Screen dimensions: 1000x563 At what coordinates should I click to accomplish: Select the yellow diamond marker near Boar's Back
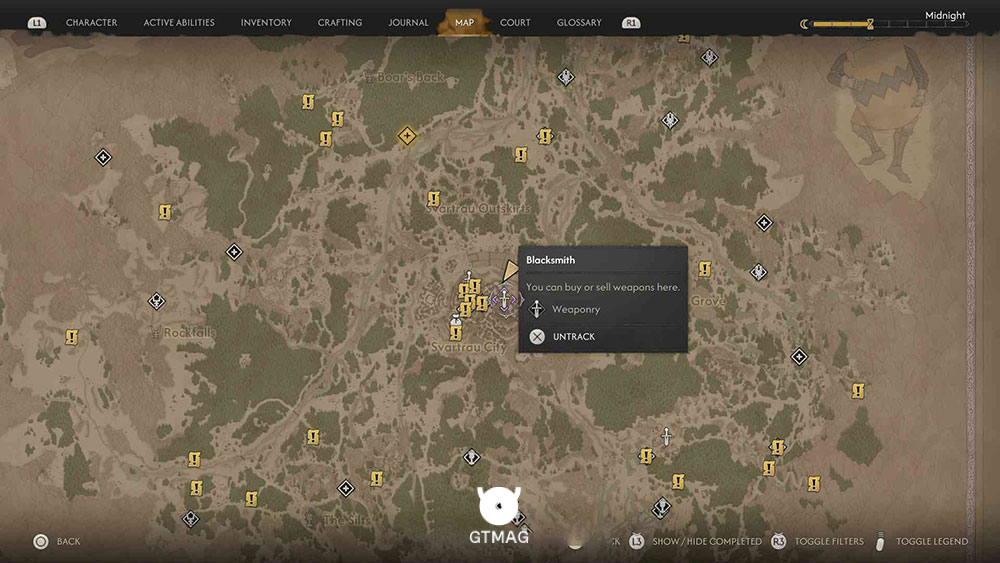pyautogui.click(x=407, y=136)
